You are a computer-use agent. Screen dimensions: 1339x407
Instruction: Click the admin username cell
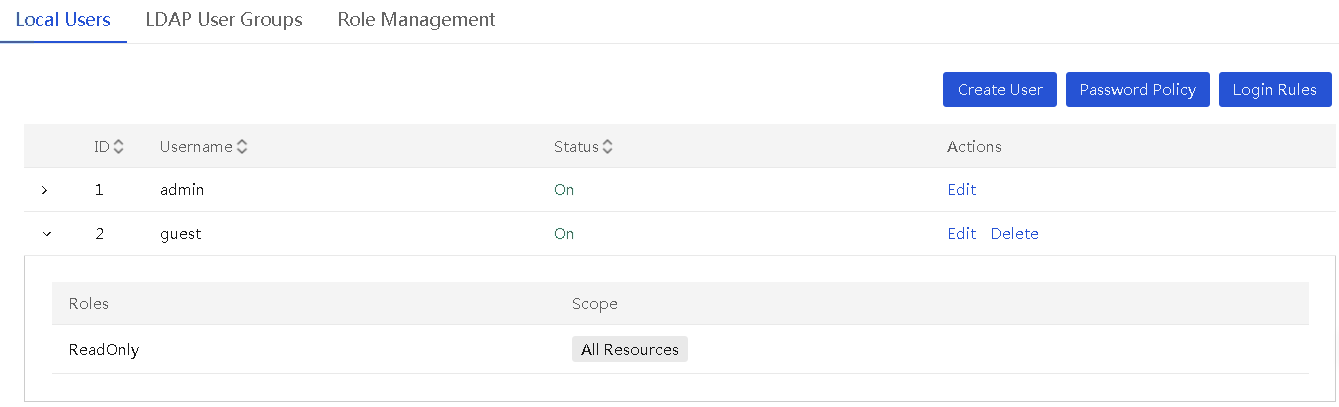click(x=182, y=190)
